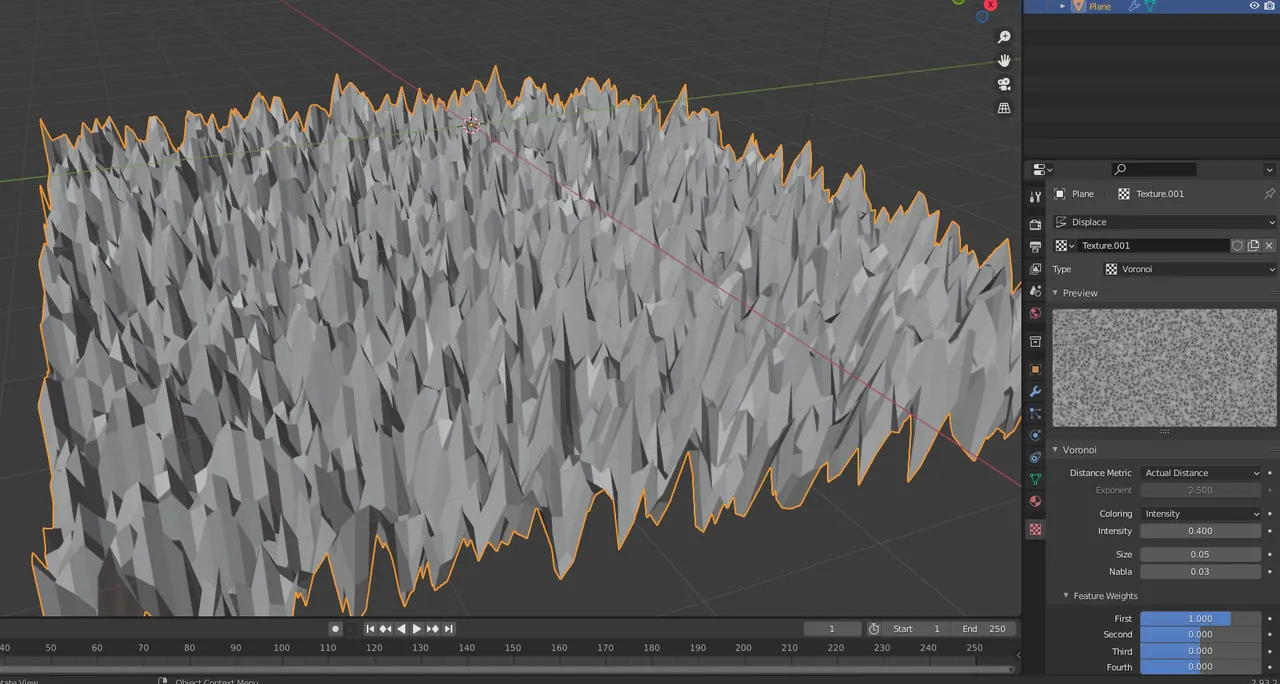Play animation in reverse button

[401, 629]
